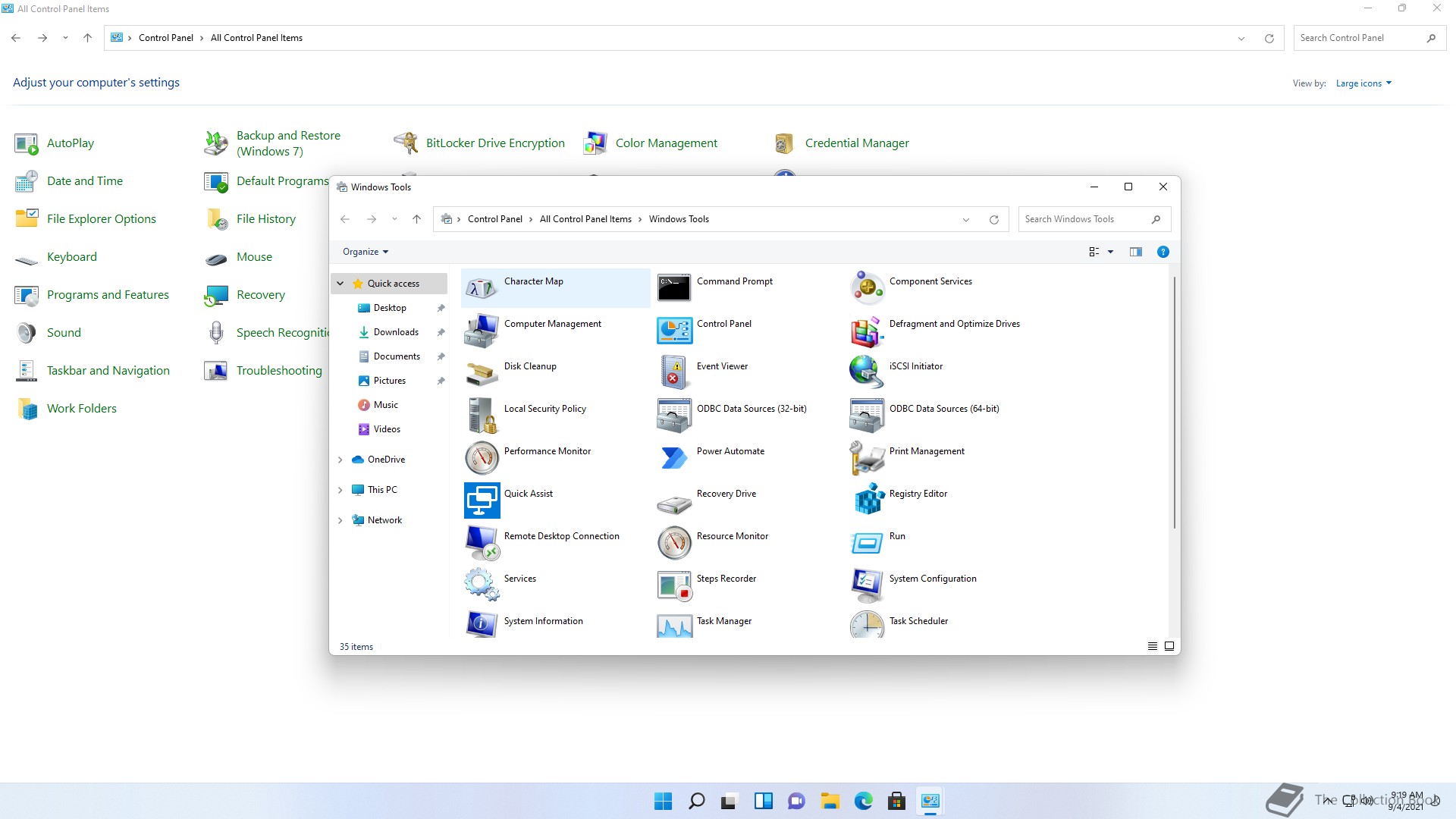
Task: Open Services icon
Action: [x=482, y=585]
